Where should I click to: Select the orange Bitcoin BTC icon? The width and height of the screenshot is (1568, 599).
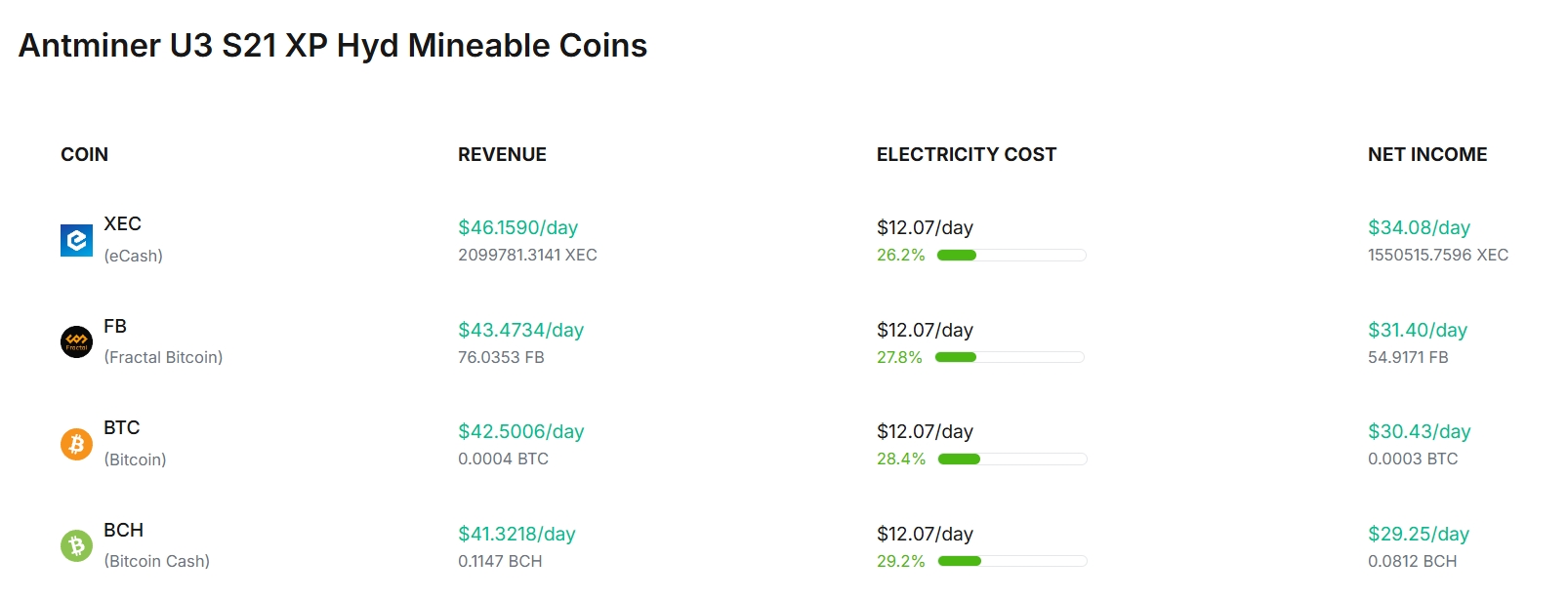(76, 444)
